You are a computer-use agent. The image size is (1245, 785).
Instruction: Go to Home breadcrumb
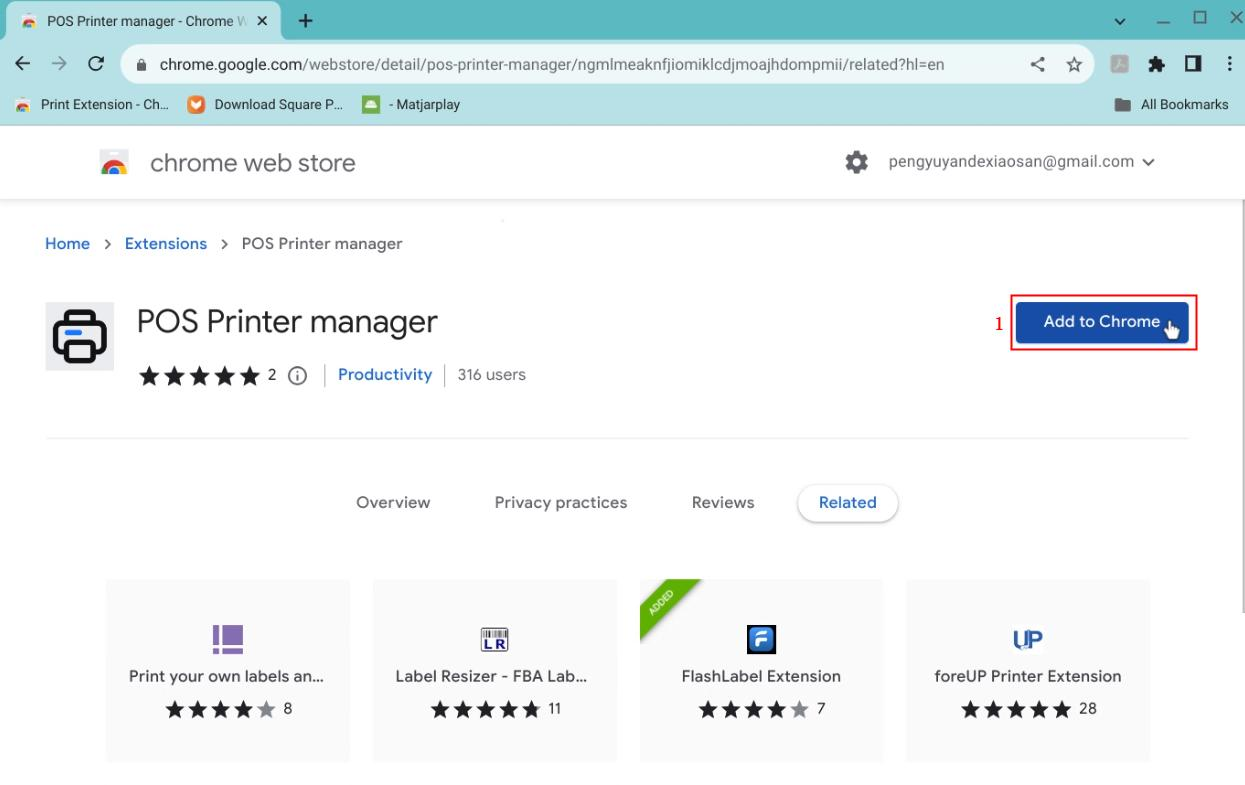(67, 244)
